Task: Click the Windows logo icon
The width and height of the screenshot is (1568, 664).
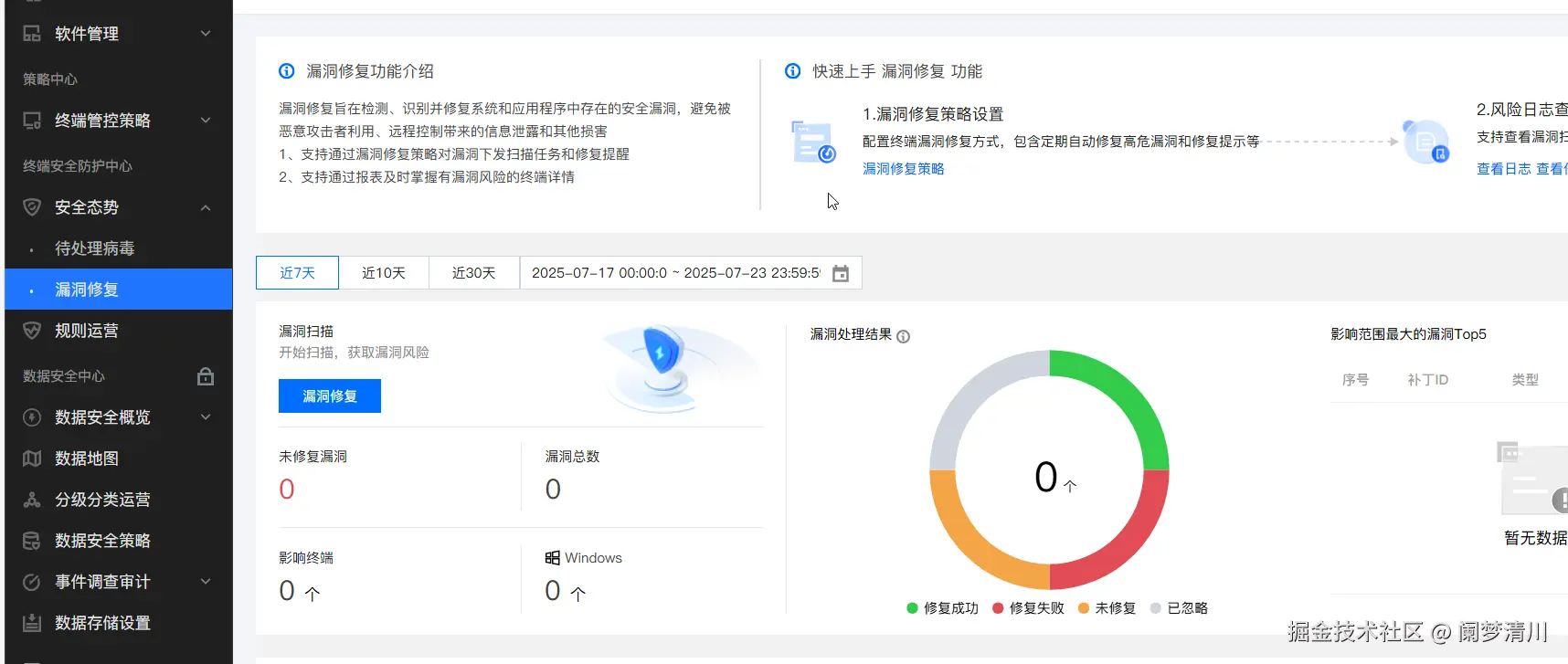Action: [553, 558]
